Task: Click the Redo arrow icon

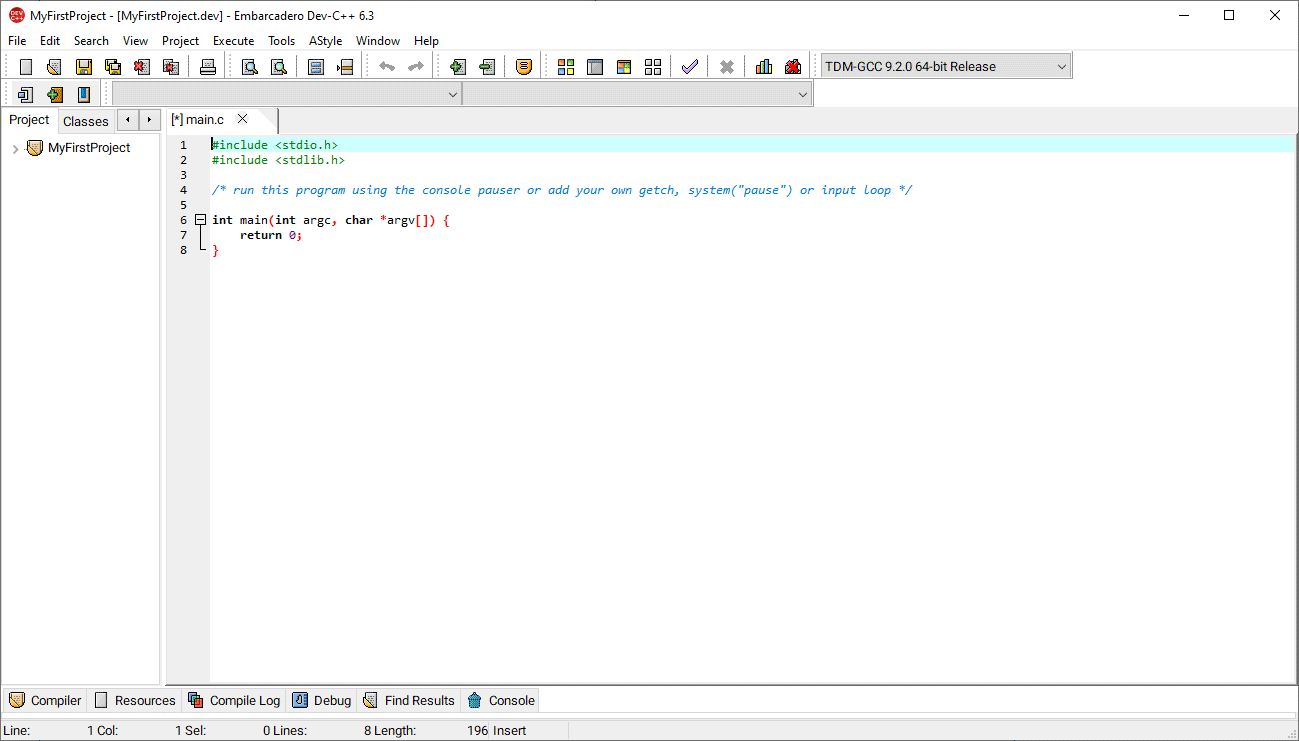Action: 416,67
